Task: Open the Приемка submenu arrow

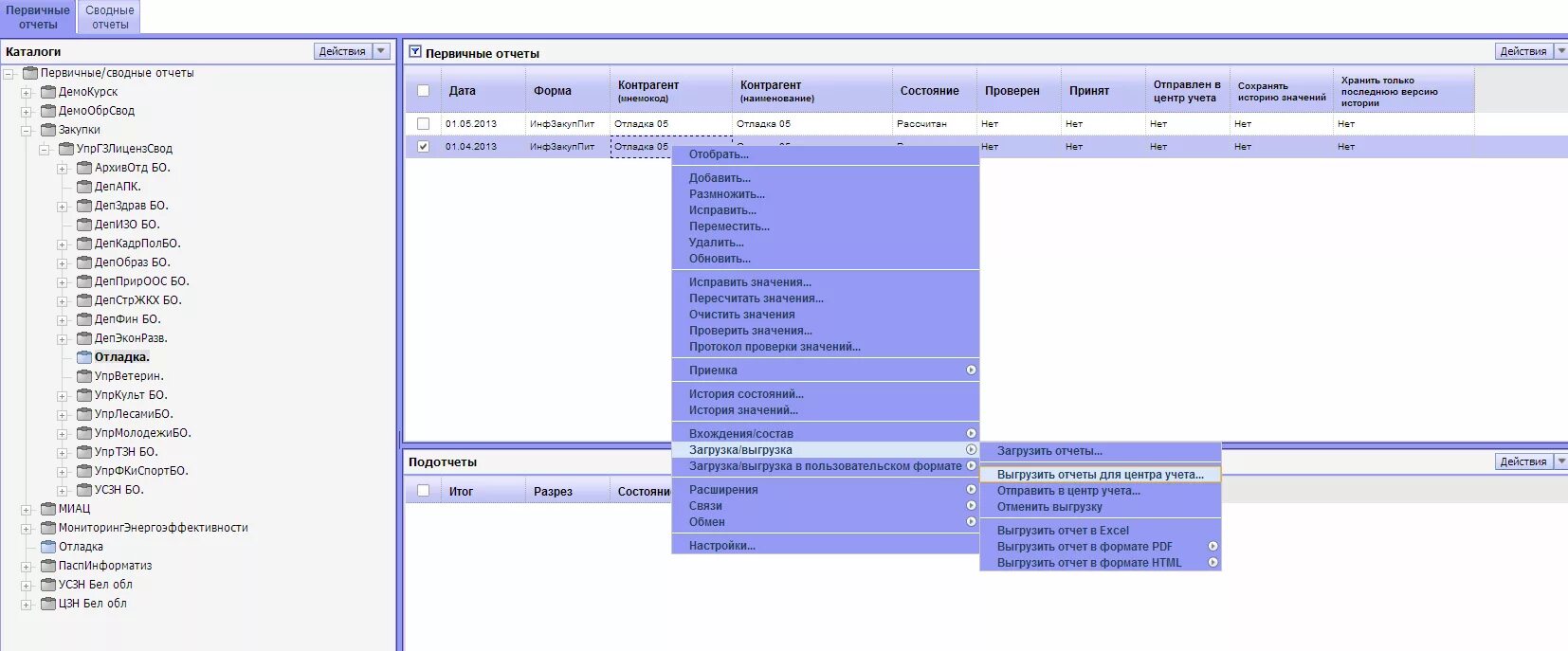Action: pyautogui.click(x=971, y=371)
